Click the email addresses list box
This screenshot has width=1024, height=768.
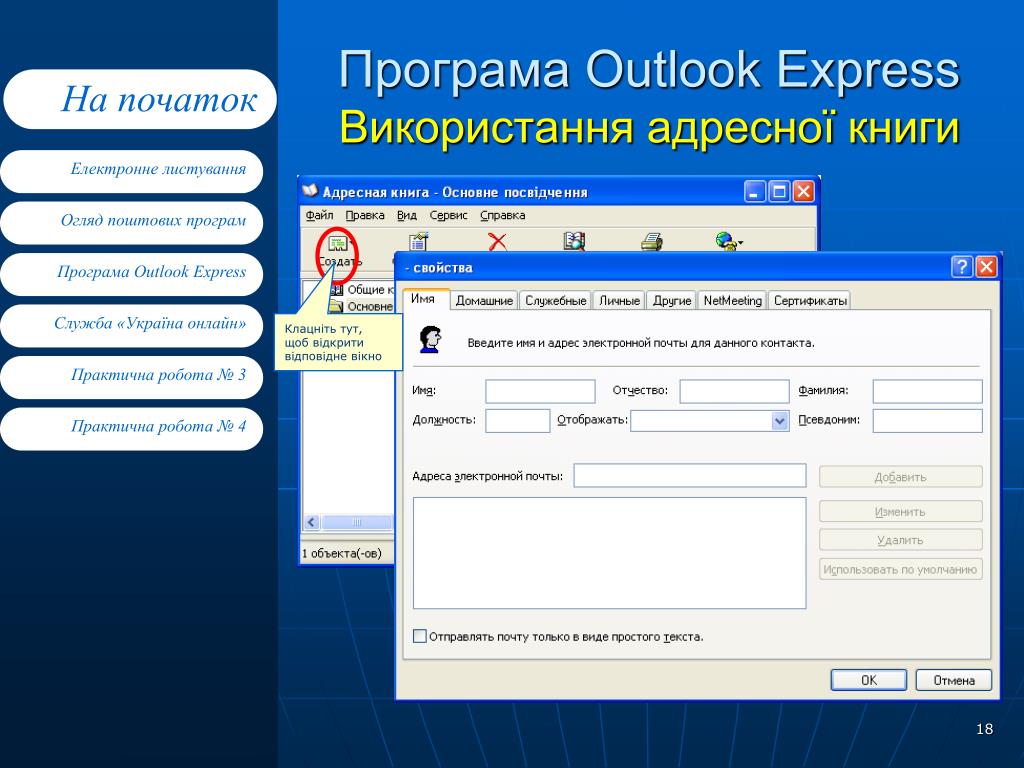click(609, 553)
